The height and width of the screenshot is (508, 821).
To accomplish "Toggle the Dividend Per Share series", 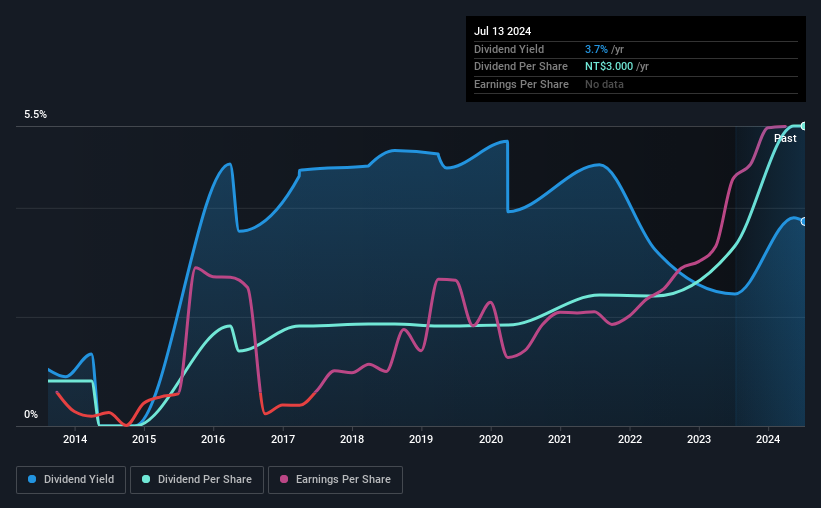I will point(197,480).
